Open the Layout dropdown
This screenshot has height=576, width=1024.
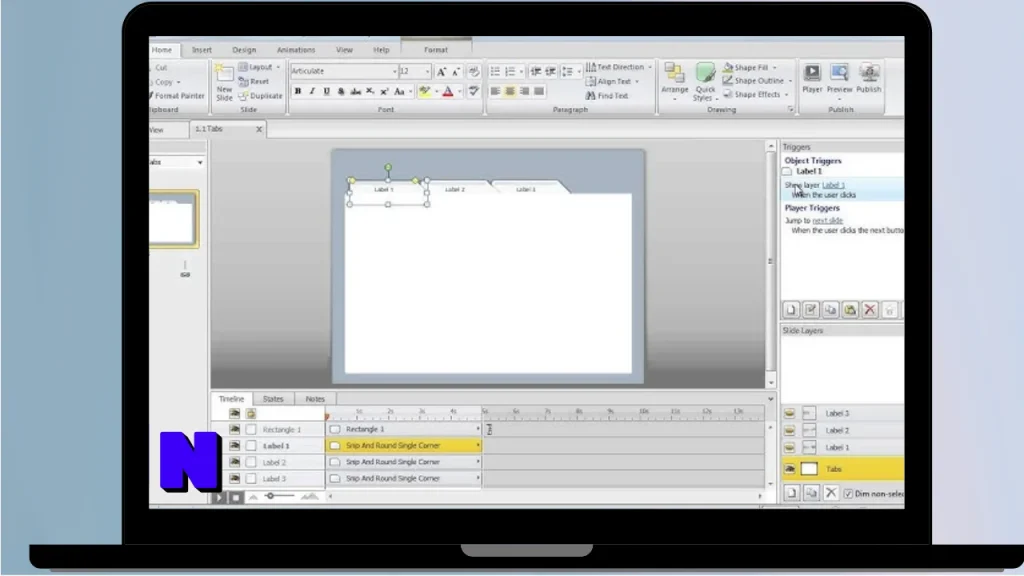coord(259,67)
